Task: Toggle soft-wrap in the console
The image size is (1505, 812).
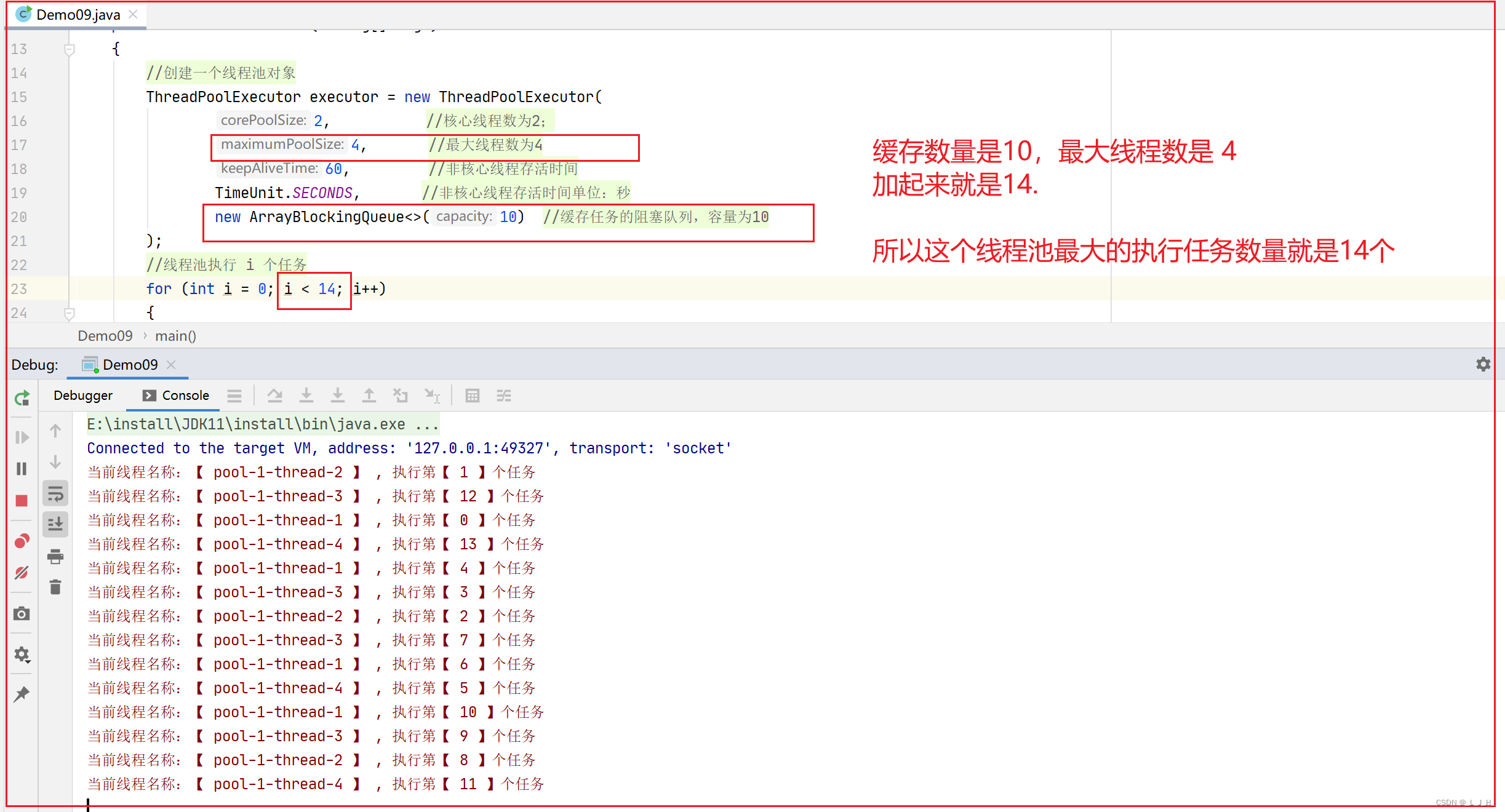Action: pyautogui.click(x=55, y=493)
